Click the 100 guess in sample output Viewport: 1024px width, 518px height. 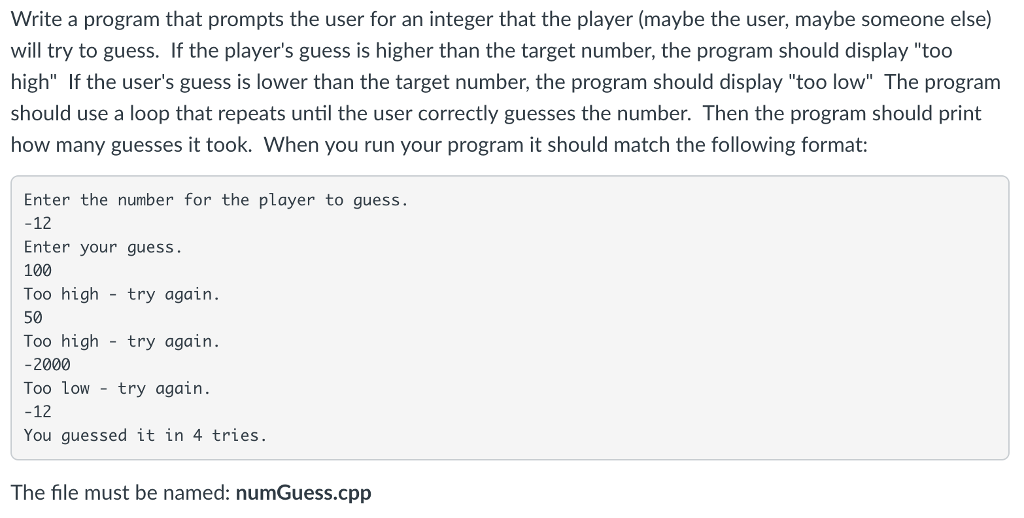pos(38,270)
